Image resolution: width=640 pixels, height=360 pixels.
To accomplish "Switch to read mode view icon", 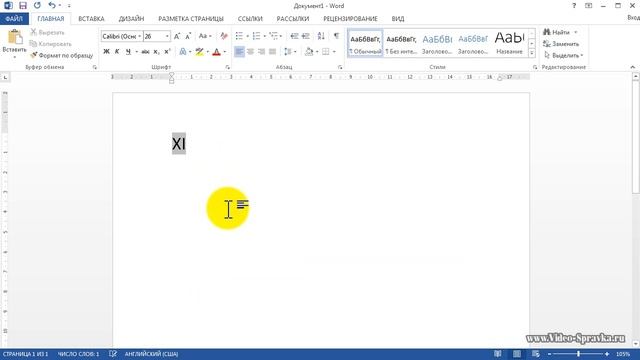I will click(498, 354).
